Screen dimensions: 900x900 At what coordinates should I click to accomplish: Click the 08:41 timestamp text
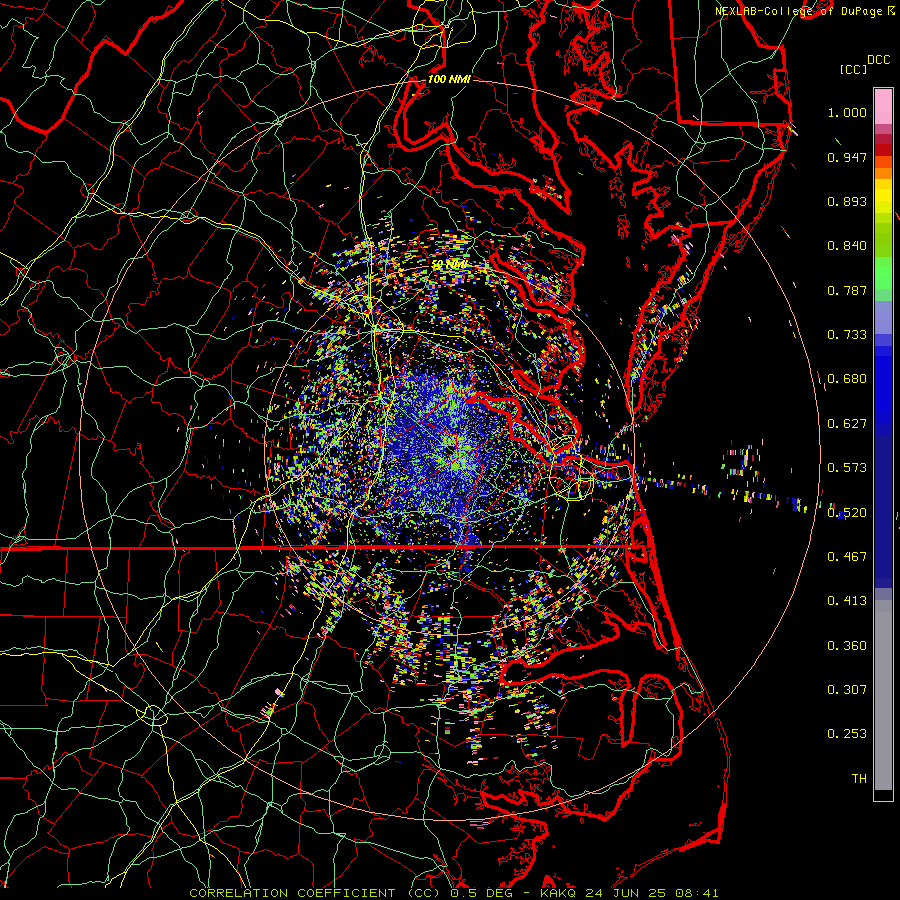695,893
